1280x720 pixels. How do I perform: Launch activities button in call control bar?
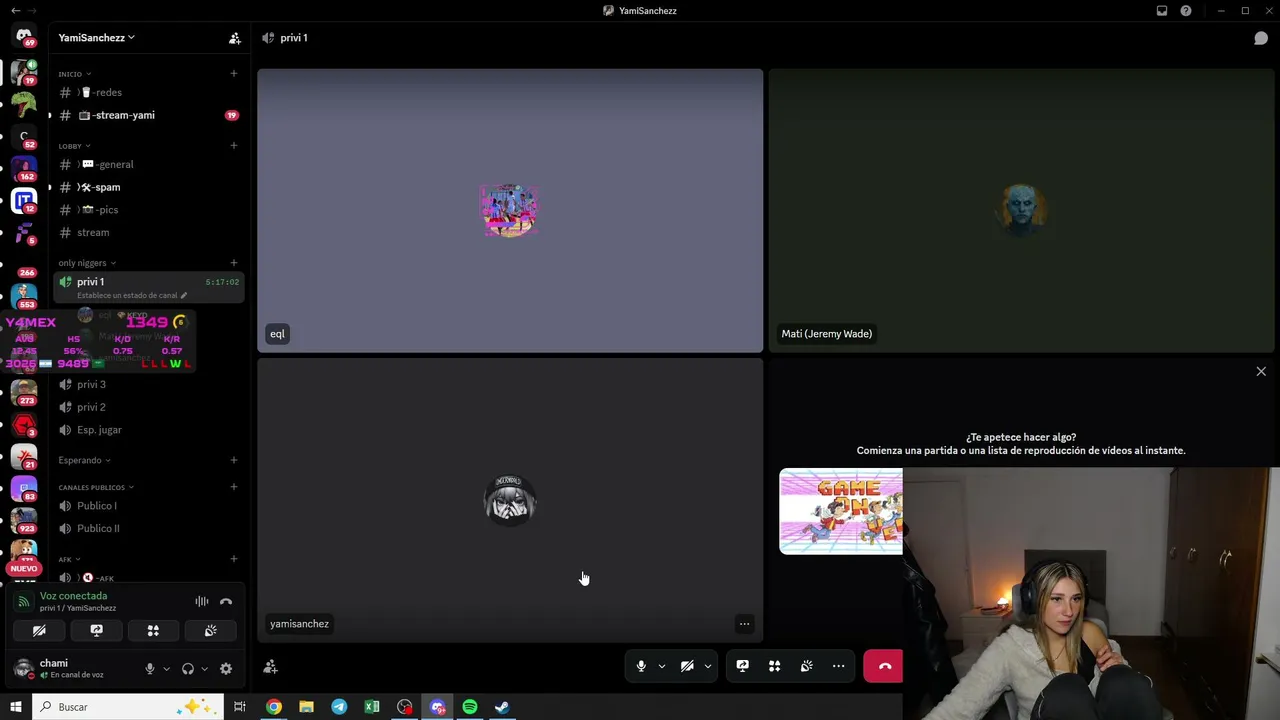[x=774, y=666]
